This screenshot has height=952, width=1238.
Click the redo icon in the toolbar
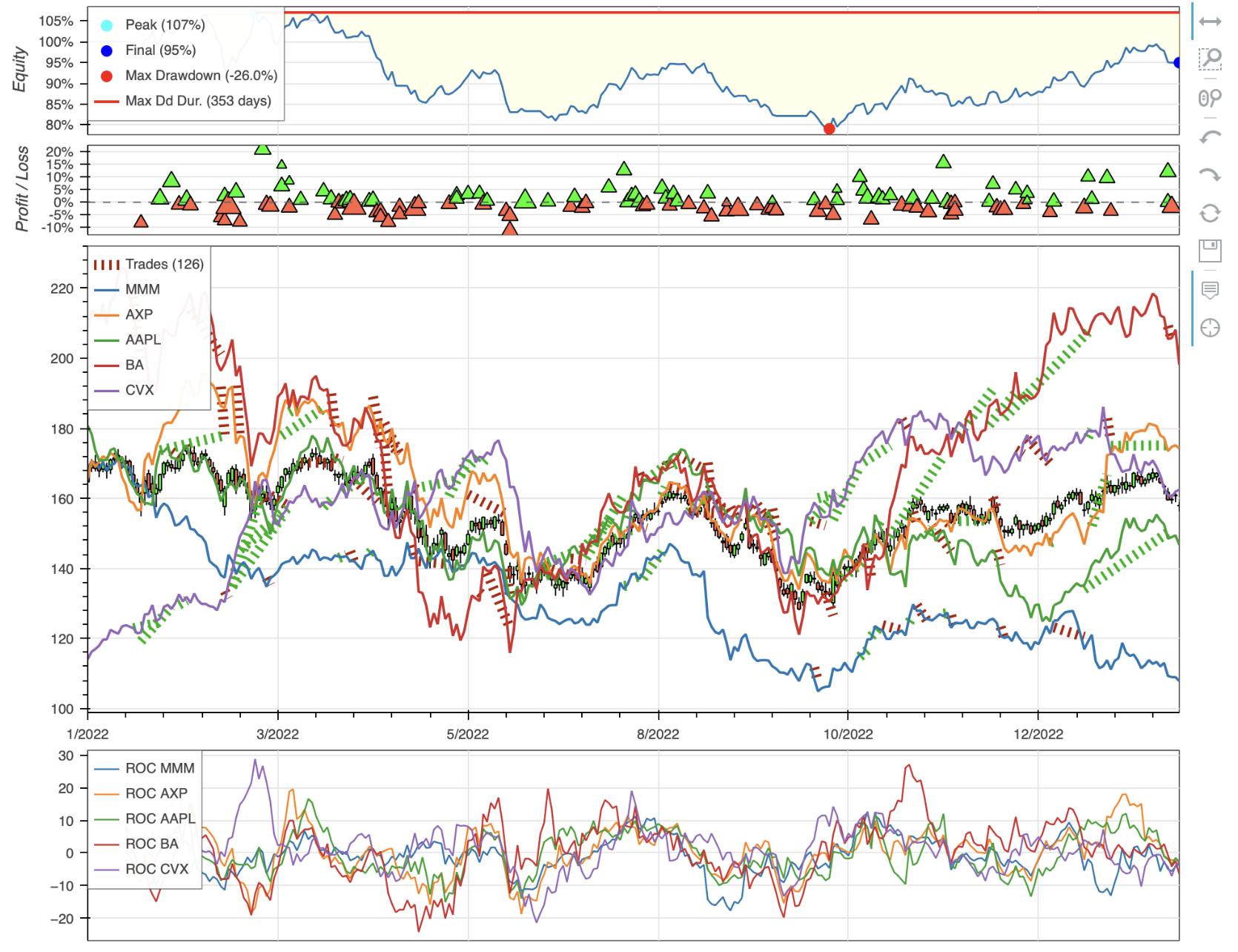coord(1211,173)
